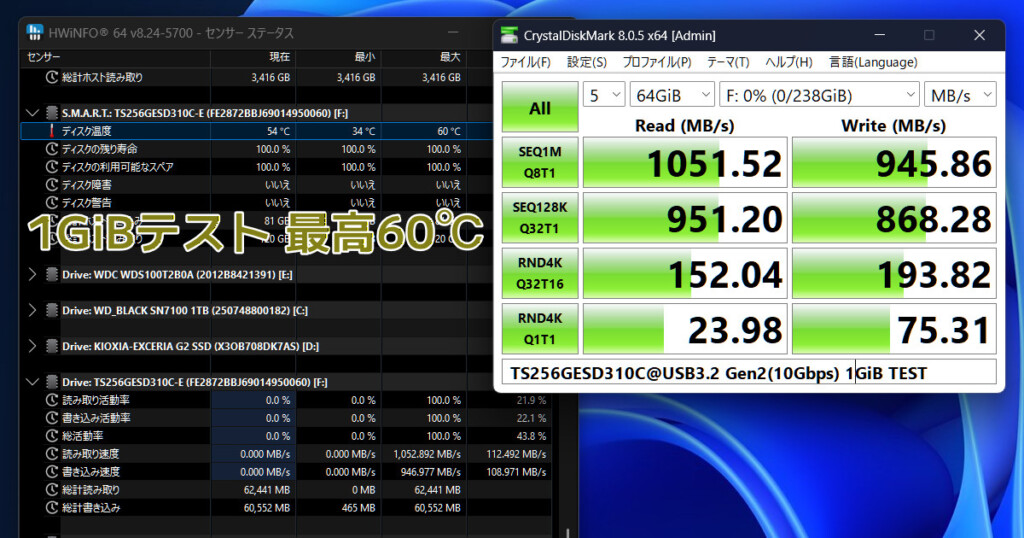The height and width of the screenshot is (538, 1024).
Task: Click clock icon beside 書き込み活動率
Action: point(52,418)
